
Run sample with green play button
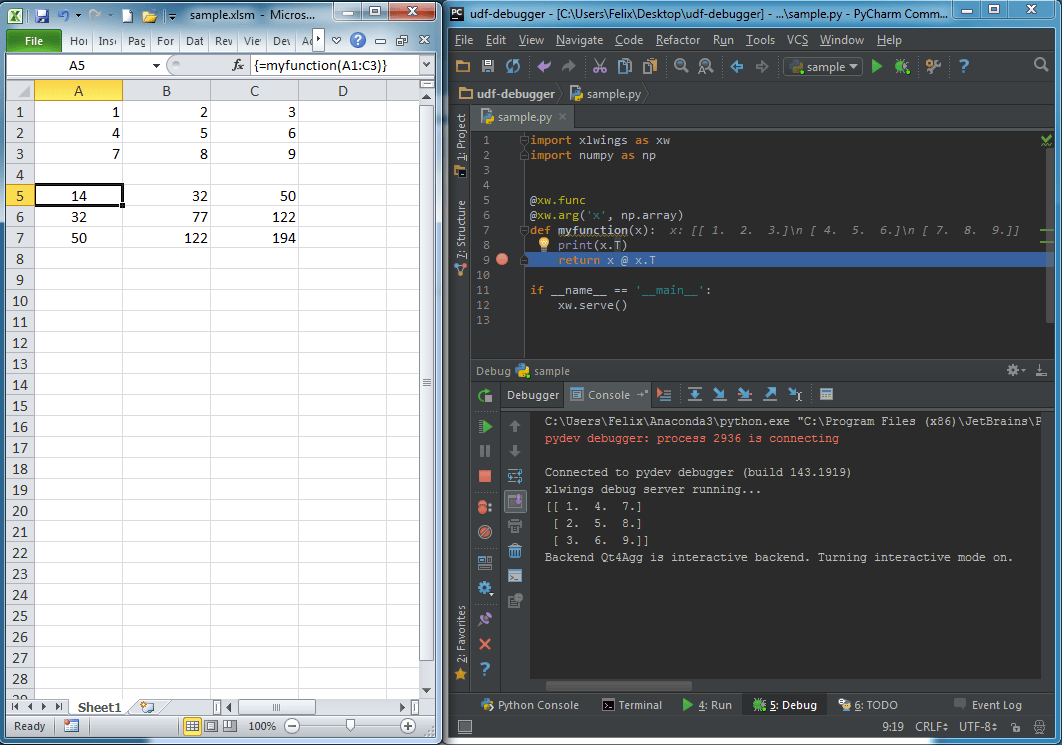877,66
